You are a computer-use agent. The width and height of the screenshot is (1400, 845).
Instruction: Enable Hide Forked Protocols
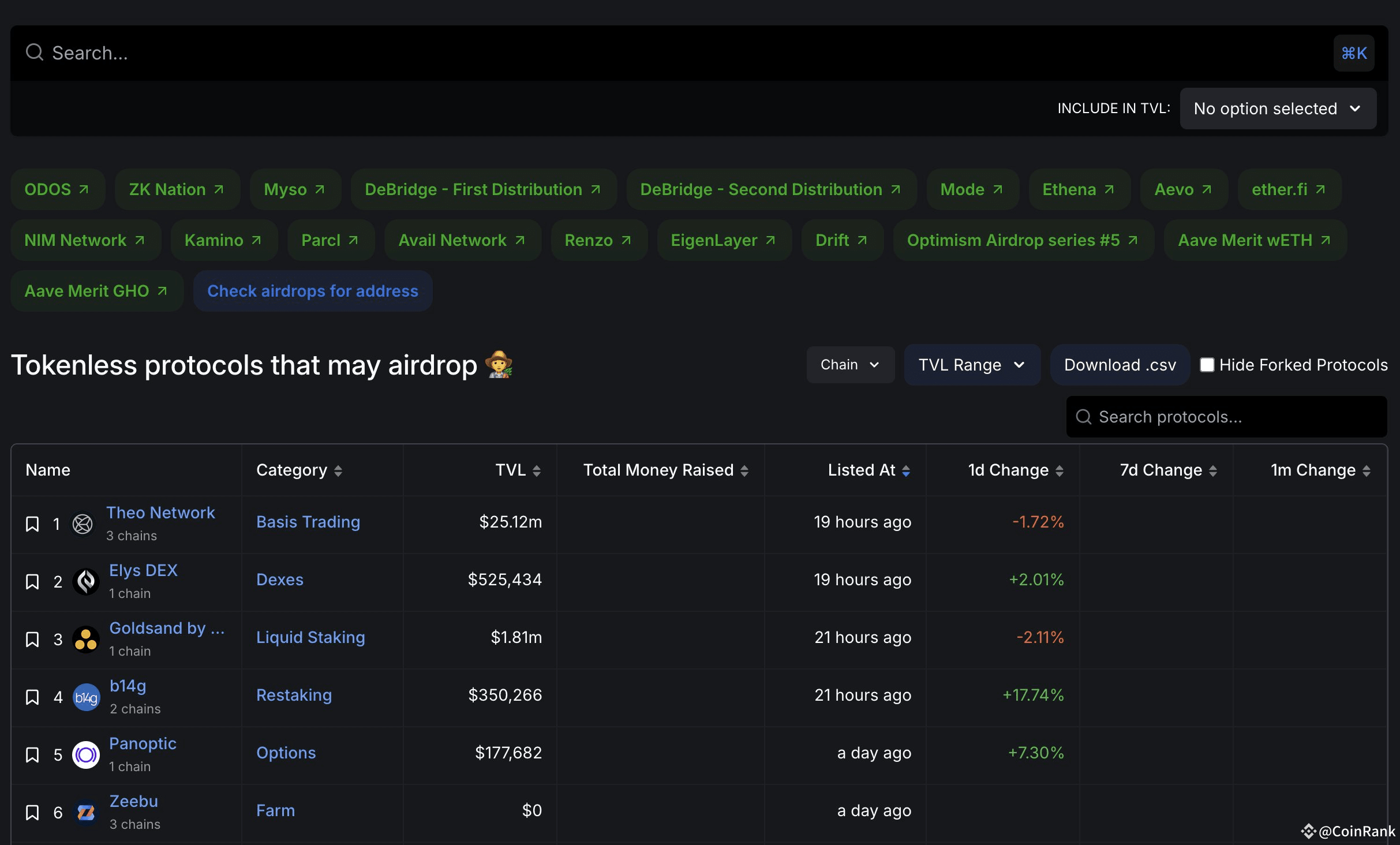click(1208, 364)
